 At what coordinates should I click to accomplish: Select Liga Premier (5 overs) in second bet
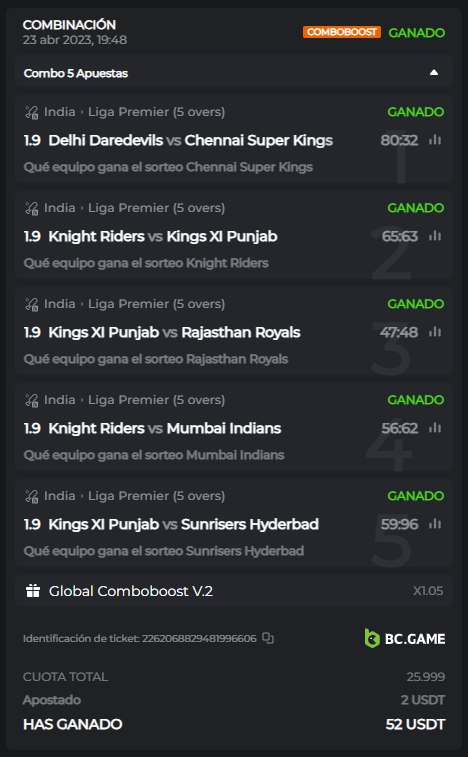[156, 208]
